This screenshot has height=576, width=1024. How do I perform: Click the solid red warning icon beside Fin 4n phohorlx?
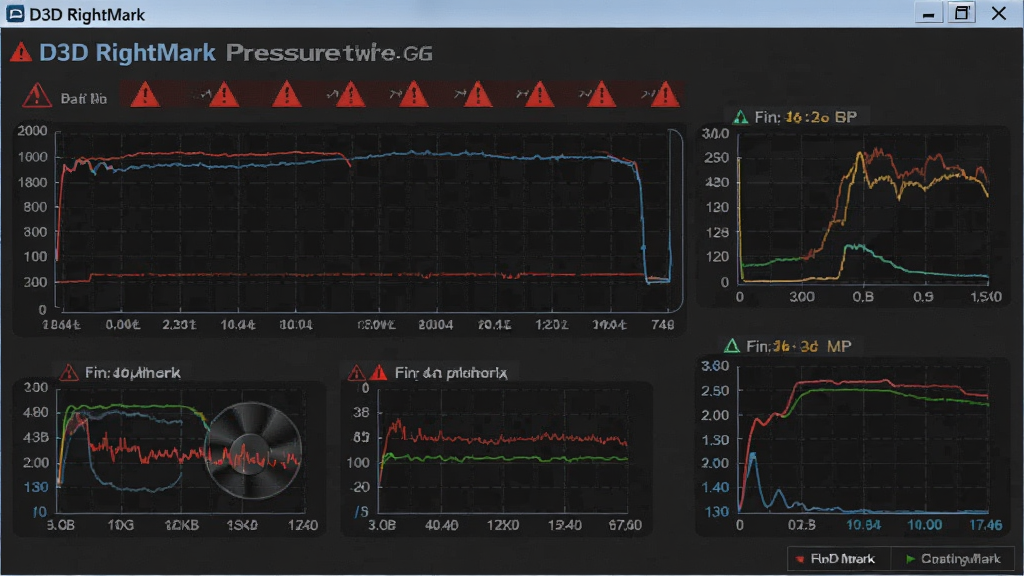pos(379,373)
